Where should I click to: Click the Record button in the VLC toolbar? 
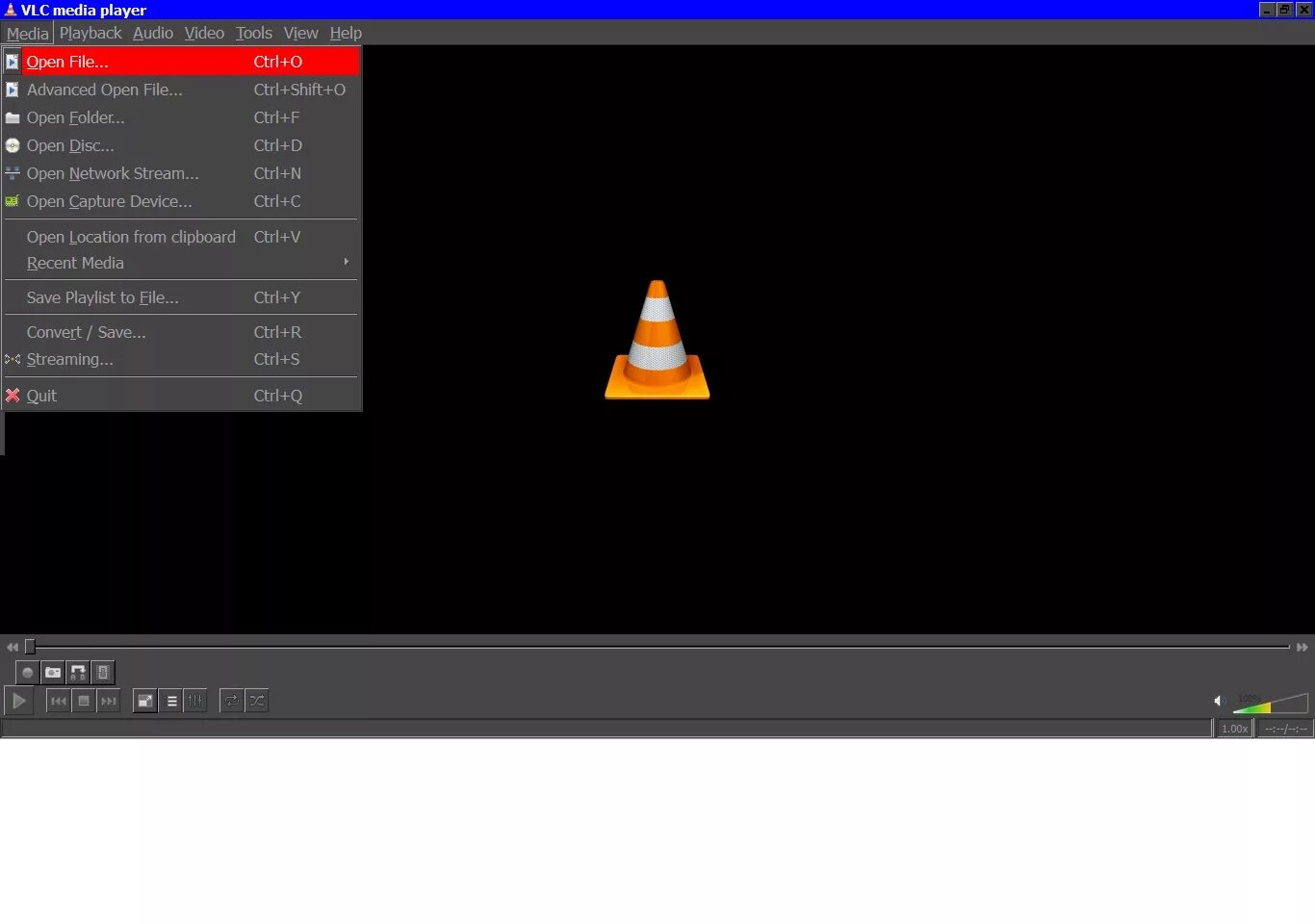28,672
